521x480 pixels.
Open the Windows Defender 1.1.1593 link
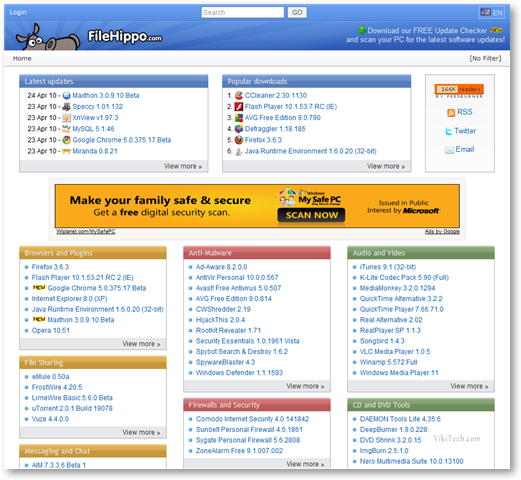(x=239, y=372)
